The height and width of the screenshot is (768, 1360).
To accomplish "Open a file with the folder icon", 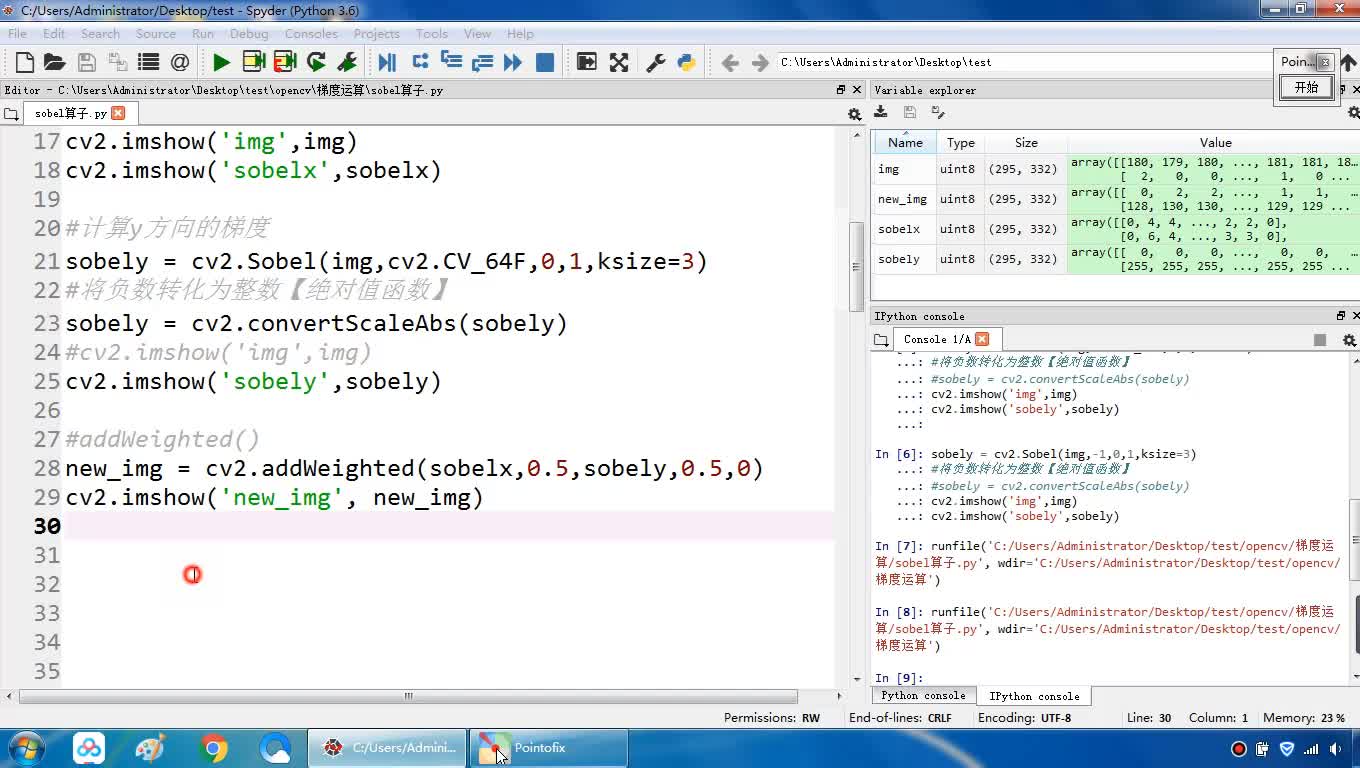I will pos(55,63).
